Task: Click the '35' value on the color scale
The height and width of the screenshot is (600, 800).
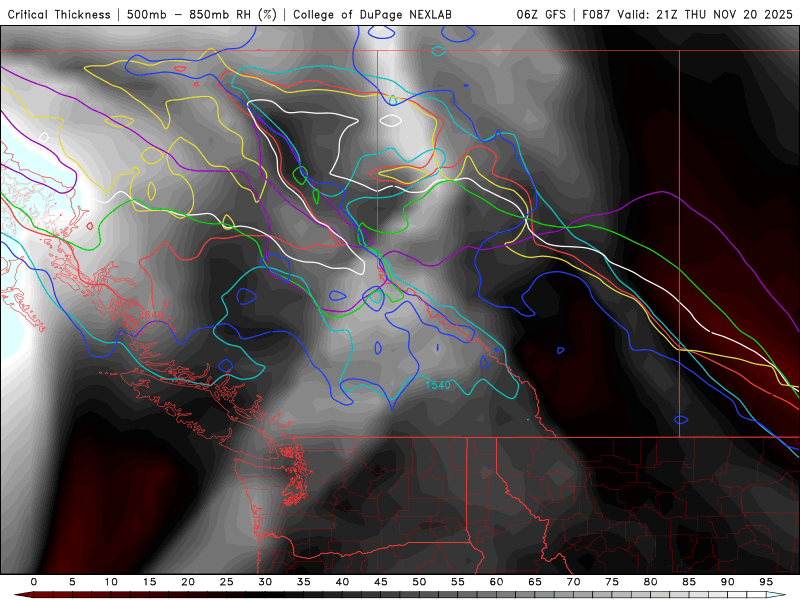Action: click(x=304, y=582)
